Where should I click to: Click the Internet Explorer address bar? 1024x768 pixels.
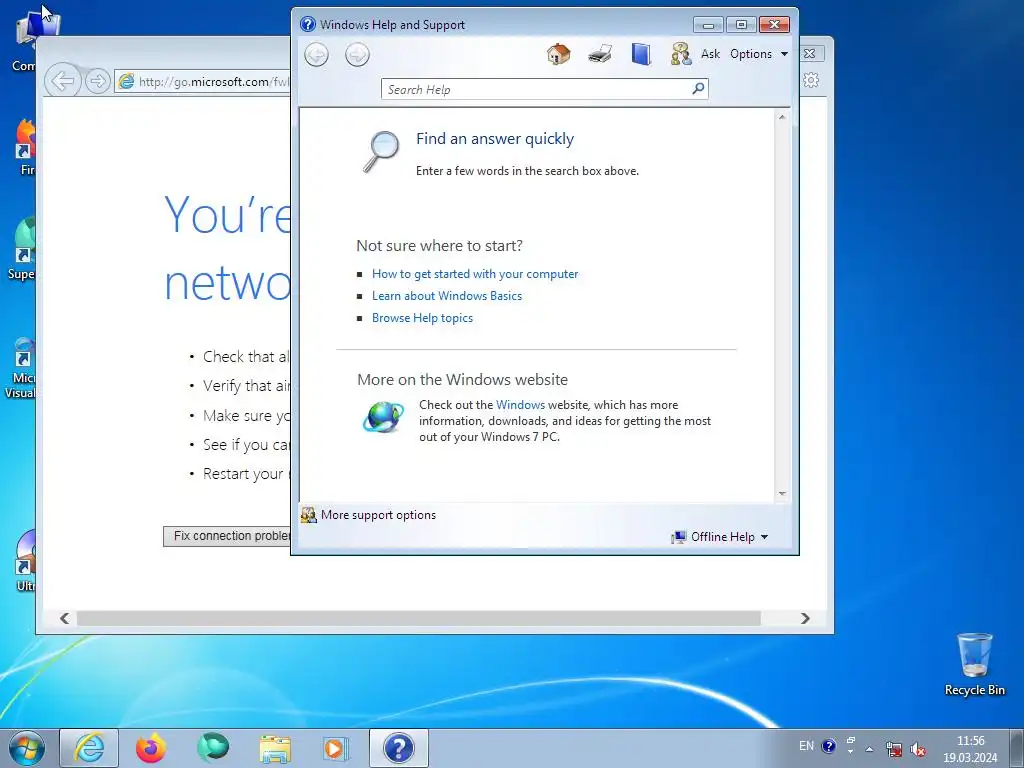click(x=202, y=82)
